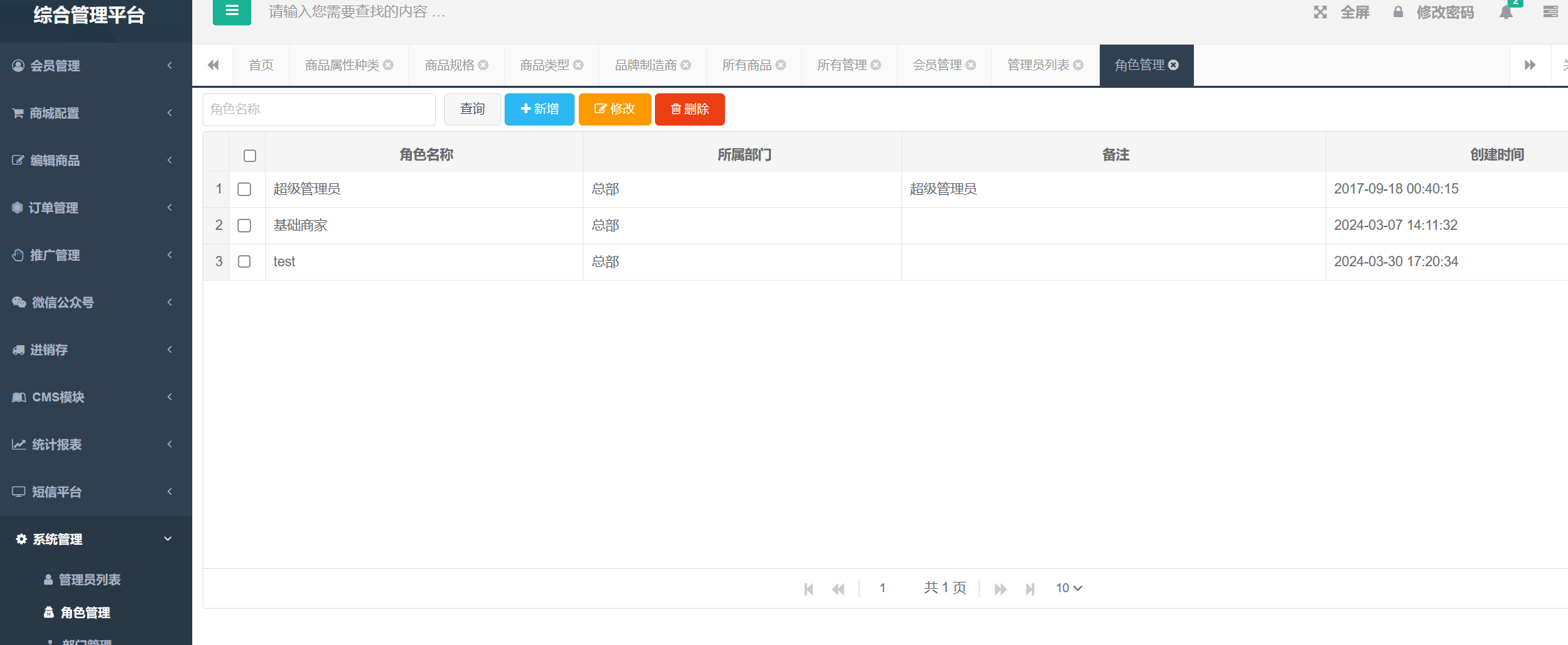Click the page number input field
The width and height of the screenshot is (1568, 645).
[882, 588]
